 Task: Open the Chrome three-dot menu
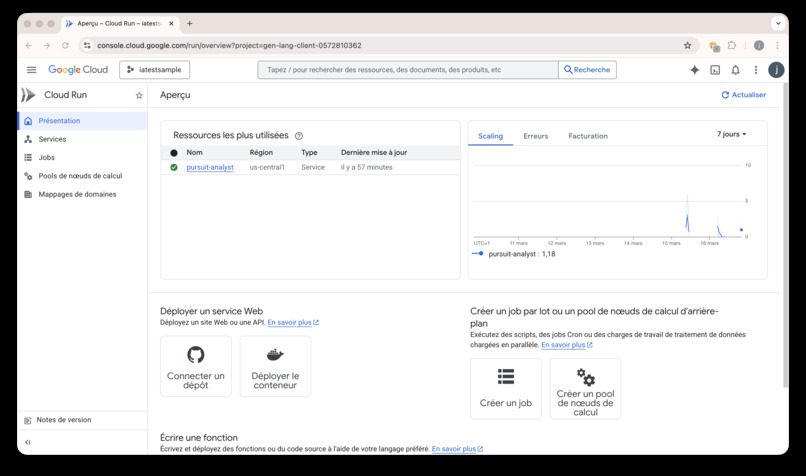click(x=778, y=45)
